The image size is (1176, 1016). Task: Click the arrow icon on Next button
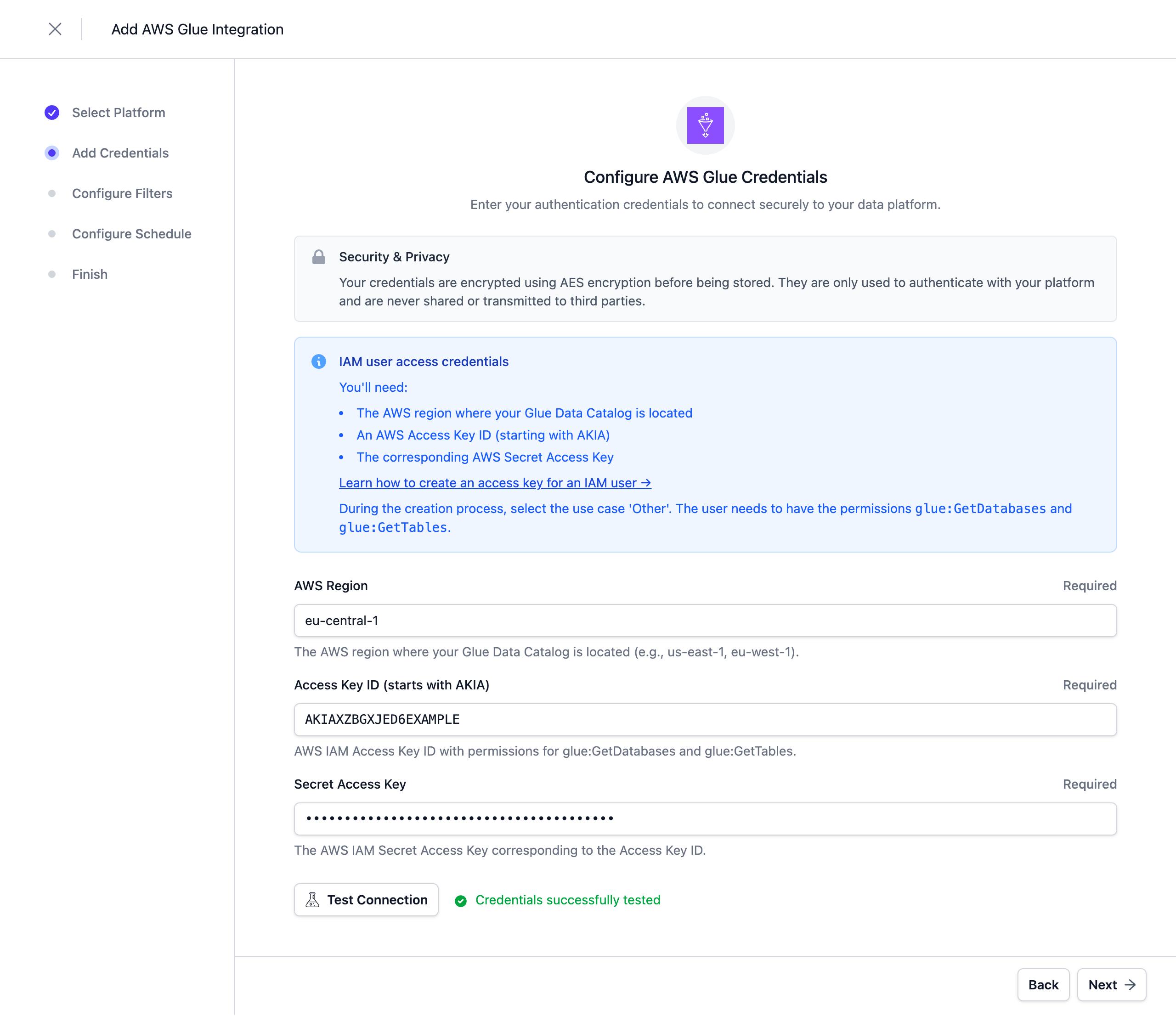(1130, 985)
